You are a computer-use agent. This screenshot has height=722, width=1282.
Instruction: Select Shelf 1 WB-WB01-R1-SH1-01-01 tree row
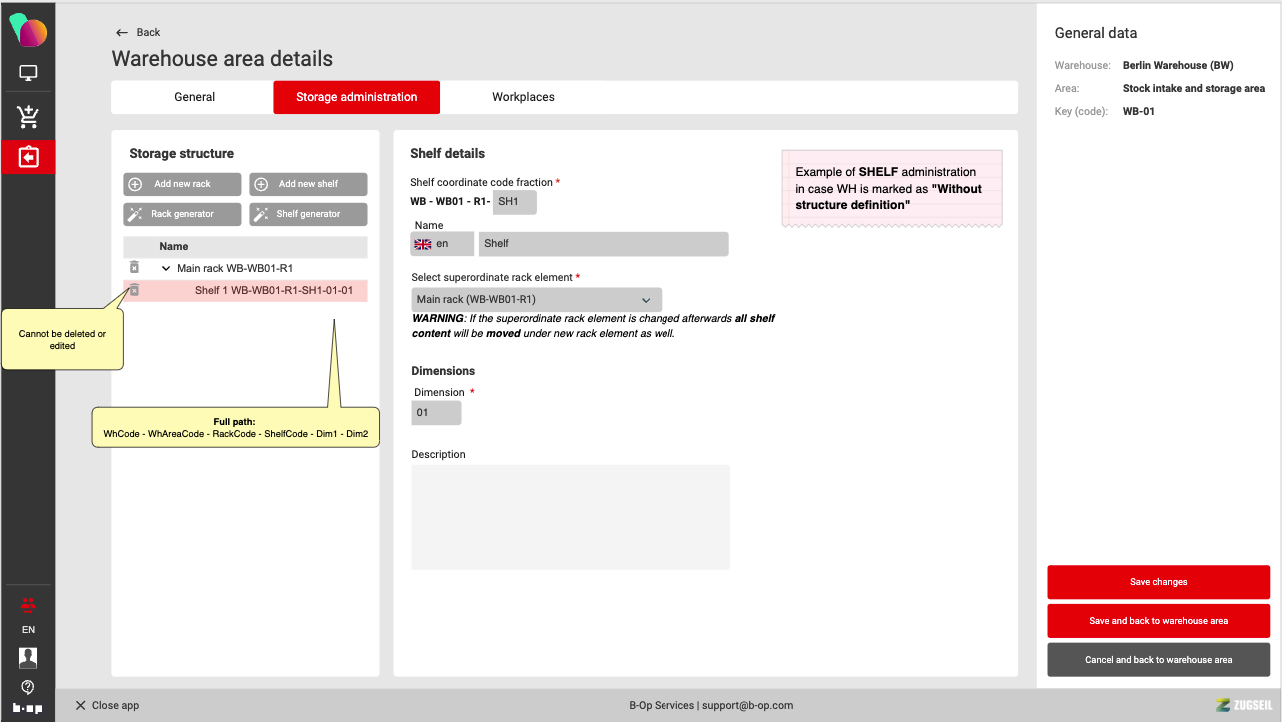pos(273,291)
